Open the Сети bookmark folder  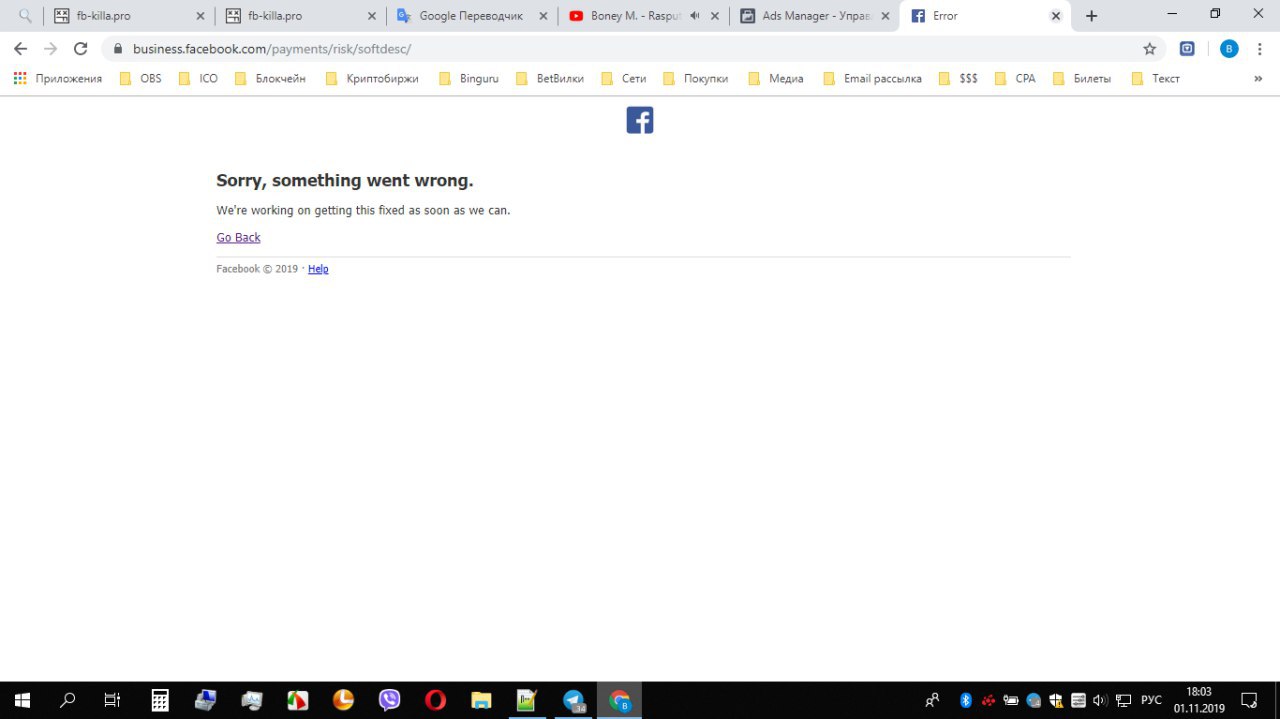(x=623, y=78)
